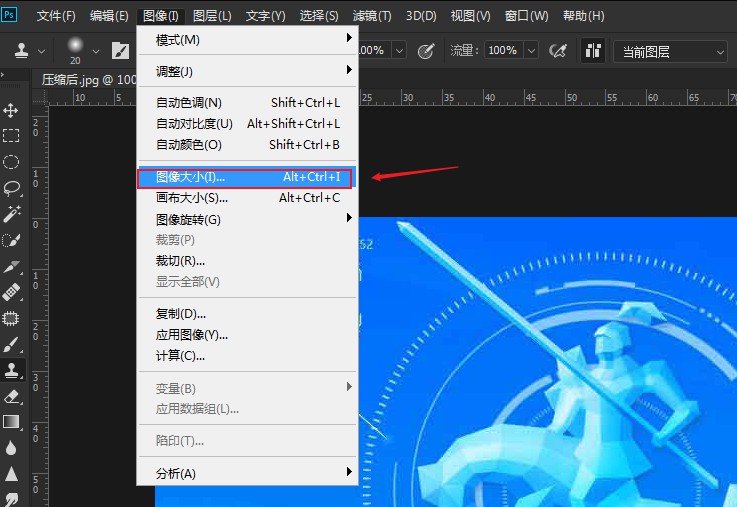737x507 pixels.
Task: Open the 当前图层 sample dropdown
Action: click(x=671, y=51)
